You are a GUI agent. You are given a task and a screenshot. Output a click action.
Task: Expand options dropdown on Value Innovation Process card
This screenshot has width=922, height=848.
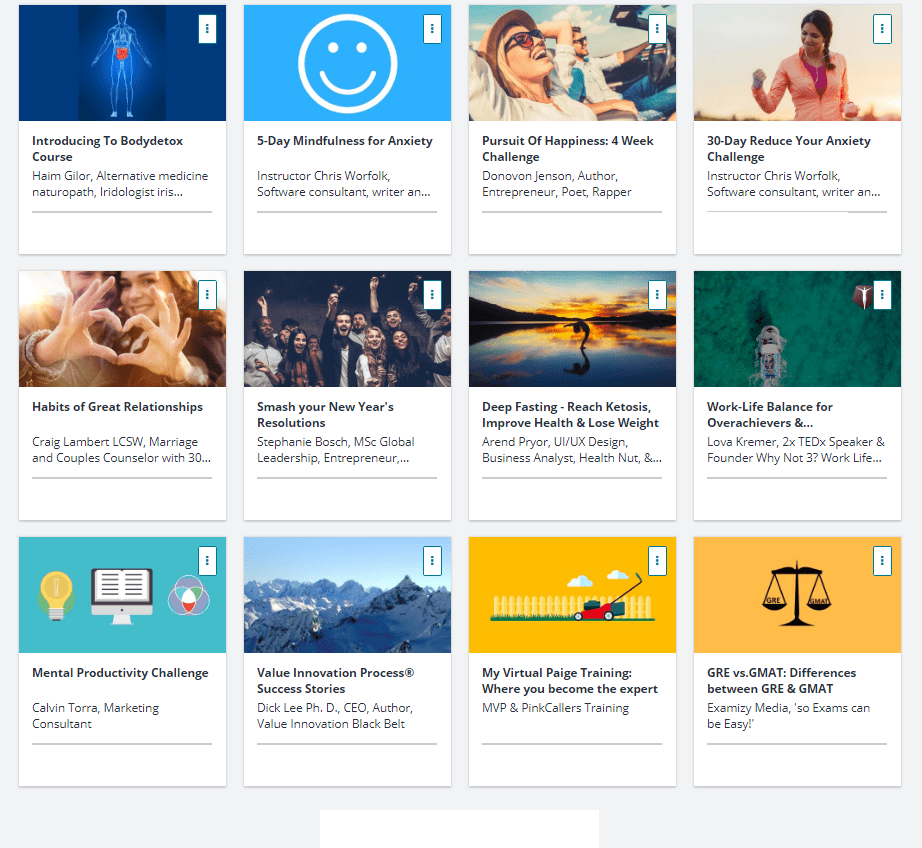(432, 561)
